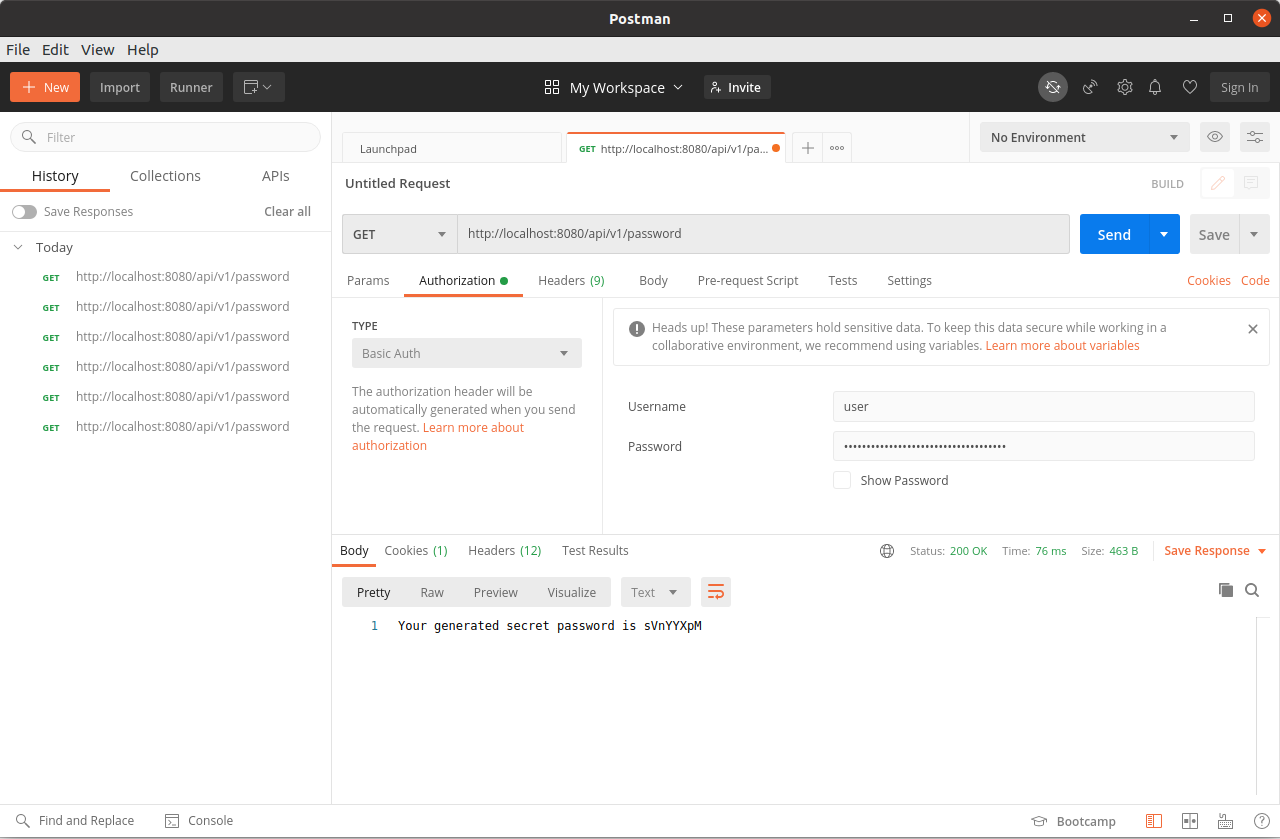Click the eye icon for environment quick look
The width and height of the screenshot is (1280, 839).
1214,137
